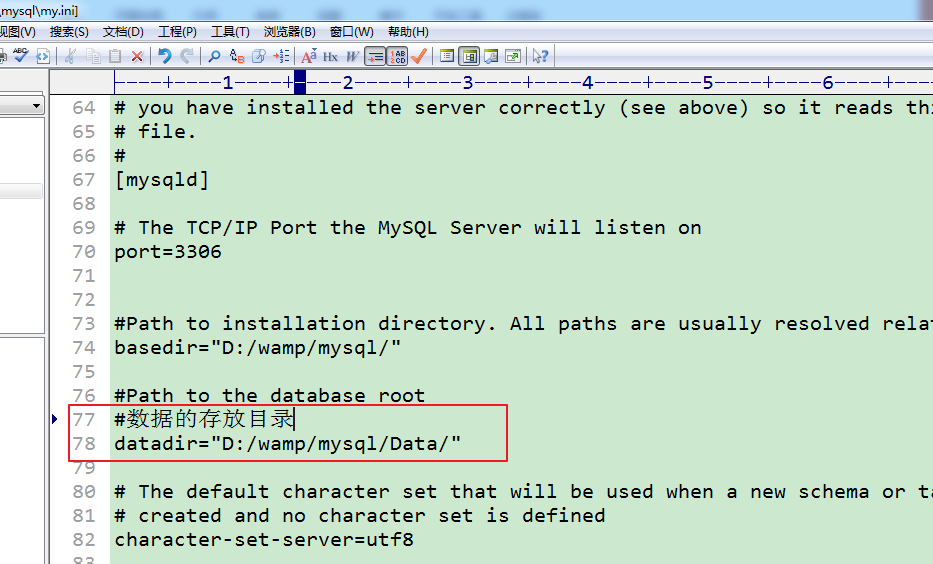Image resolution: width=933 pixels, height=564 pixels.
Task: Click the '#Path to installation directory' comment
Action: 524,324
